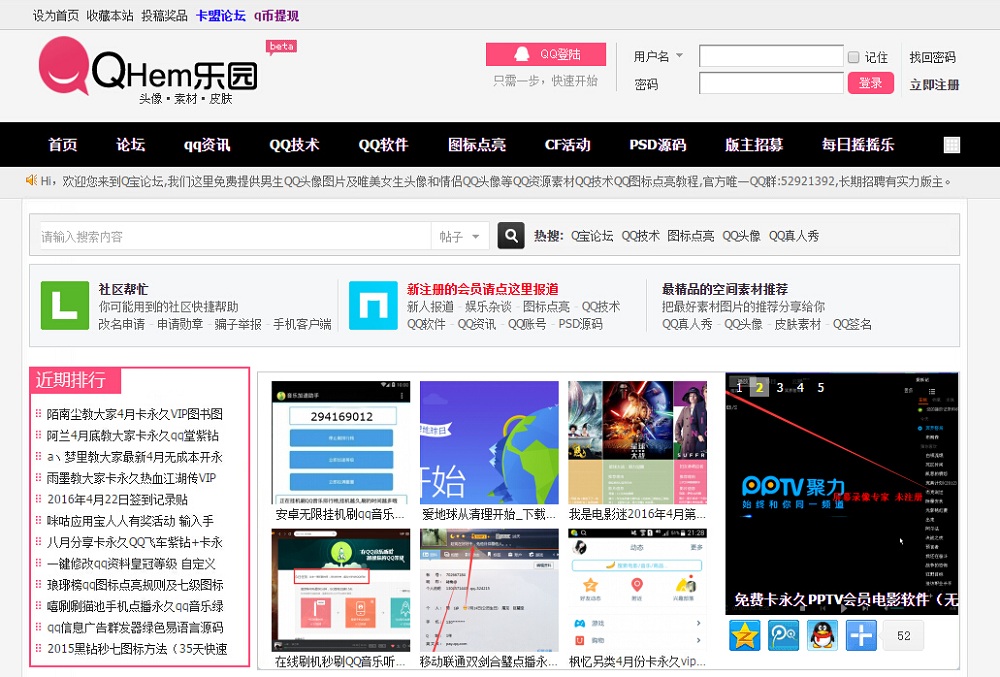Click the 收藏本站 top link
Screen dimensions: 1000x677
[x=110, y=15]
